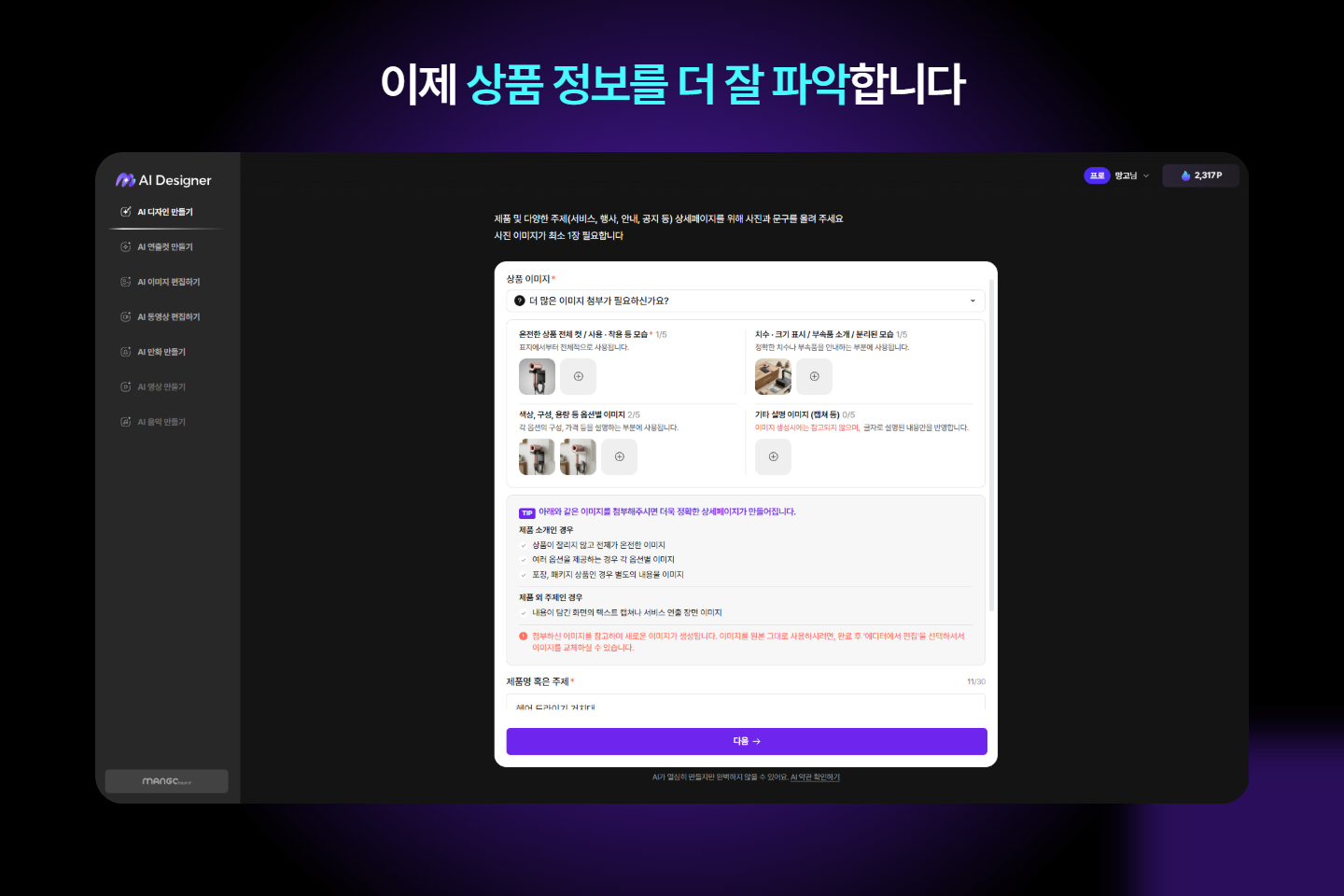This screenshot has height=896, width=1344.
Task: Add image under 색상, 구성, 용량 옵션별 이미지
Action: [620, 456]
